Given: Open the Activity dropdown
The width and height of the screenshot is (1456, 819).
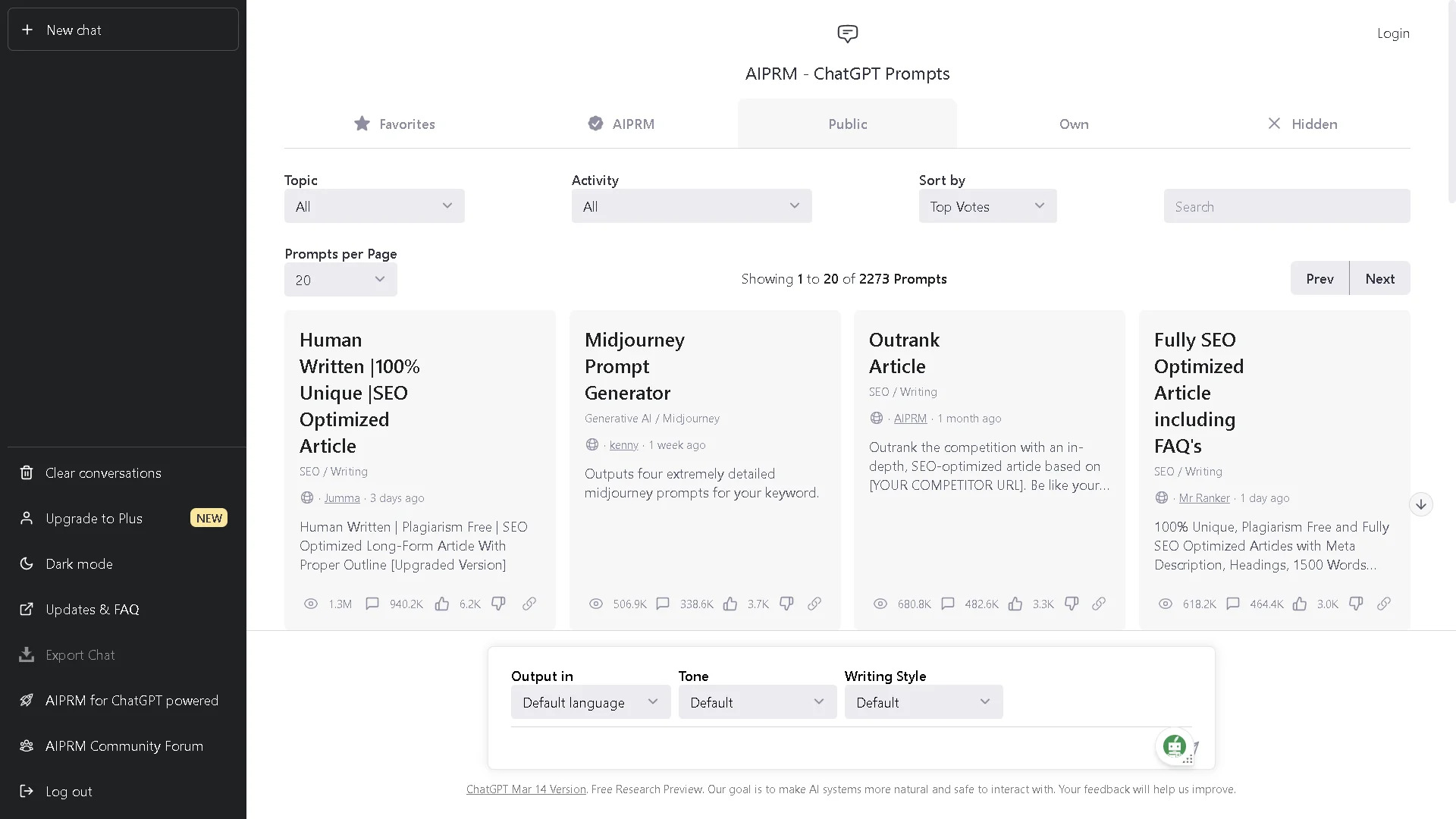Looking at the screenshot, I should [x=692, y=206].
